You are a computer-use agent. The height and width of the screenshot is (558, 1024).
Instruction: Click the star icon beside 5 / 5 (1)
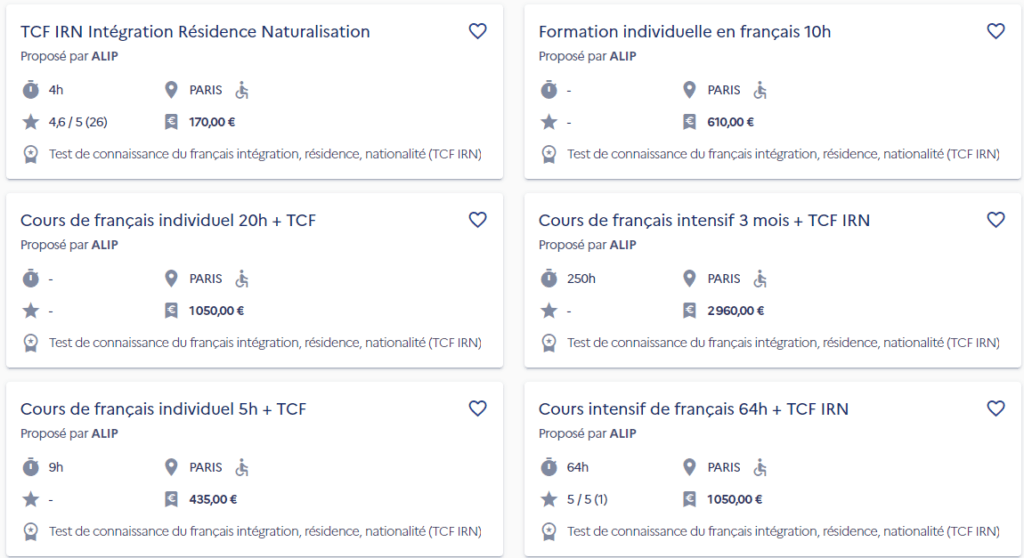[548, 499]
